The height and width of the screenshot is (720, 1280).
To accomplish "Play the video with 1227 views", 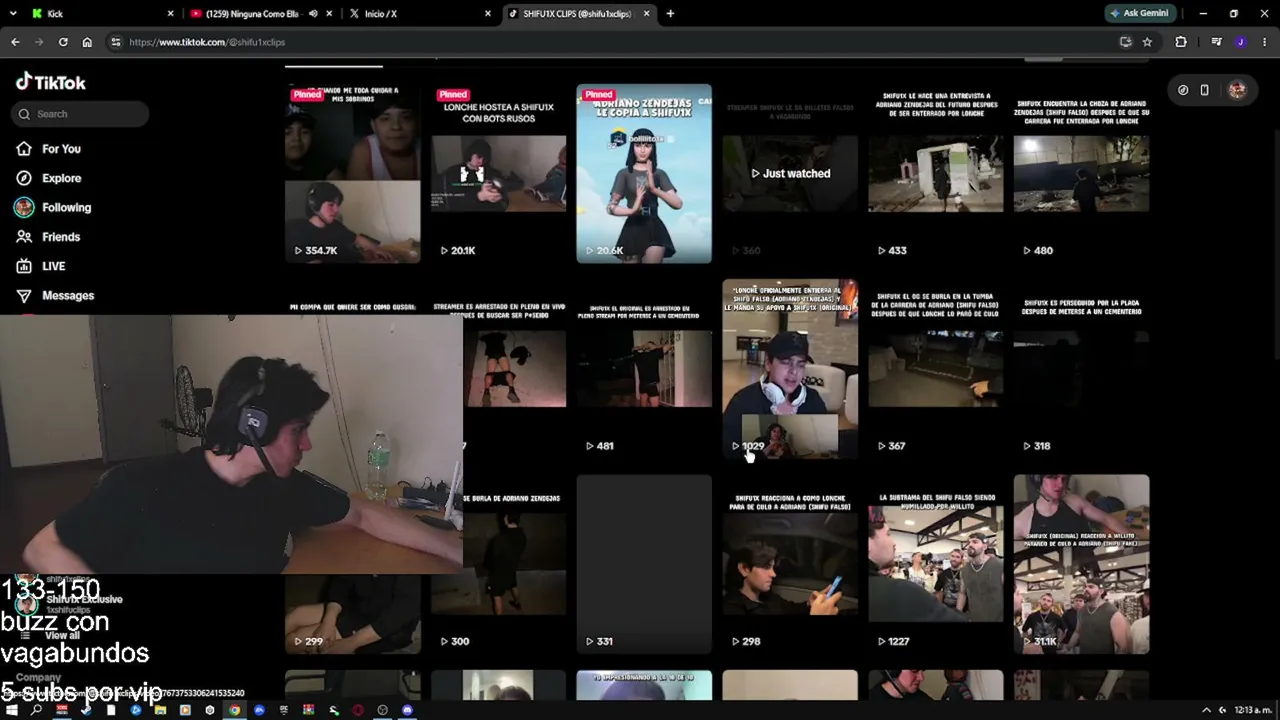I will click(935, 564).
